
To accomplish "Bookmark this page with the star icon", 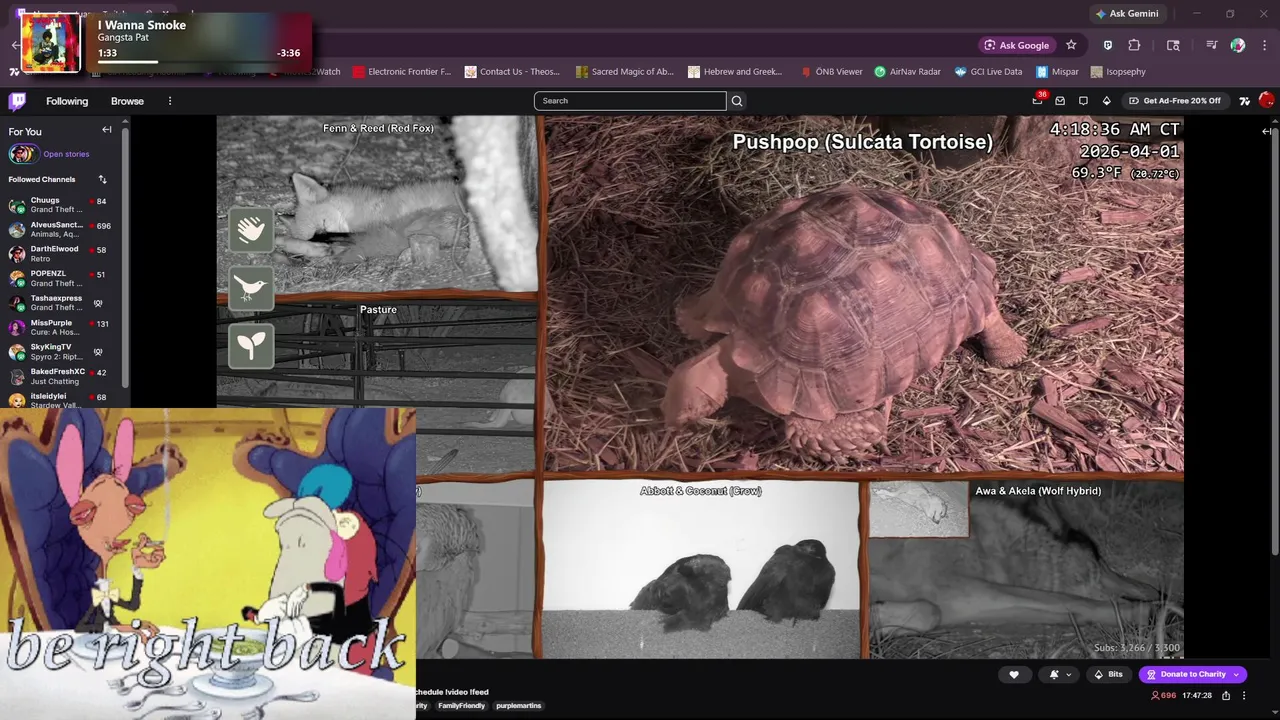I will click(x=1071, y=45).
